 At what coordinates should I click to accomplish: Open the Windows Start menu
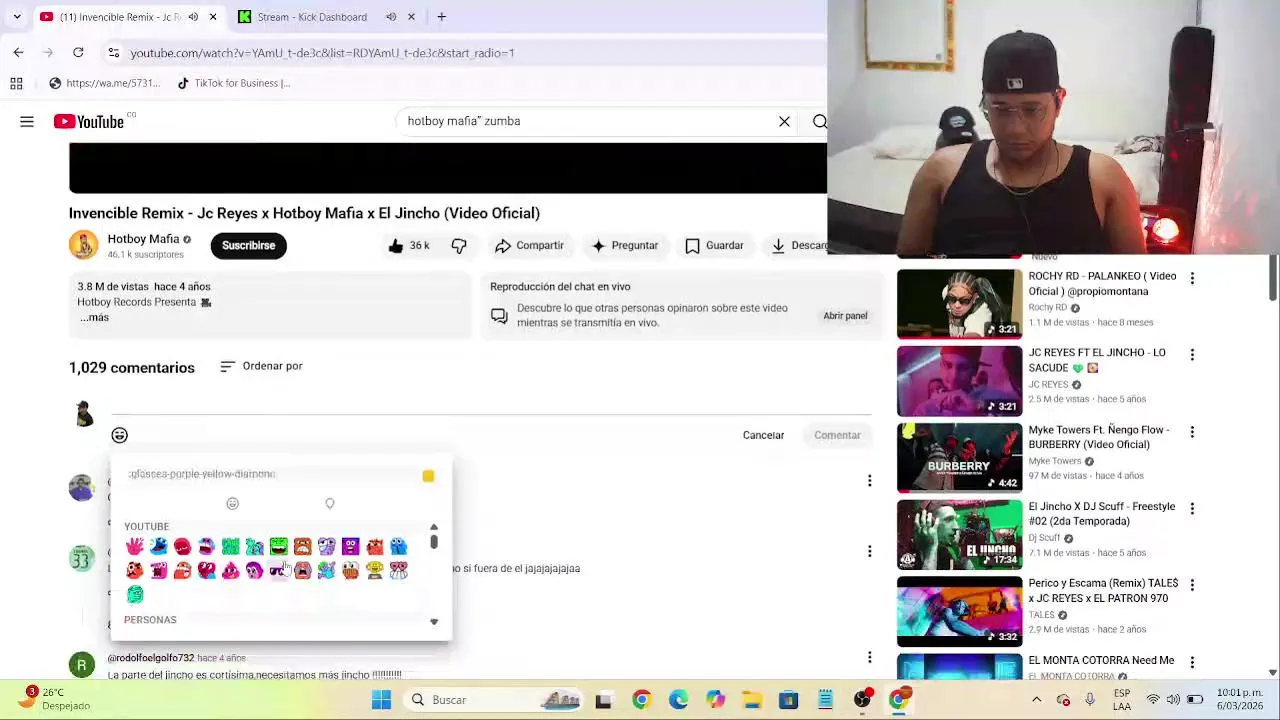[x=381, y=700]
